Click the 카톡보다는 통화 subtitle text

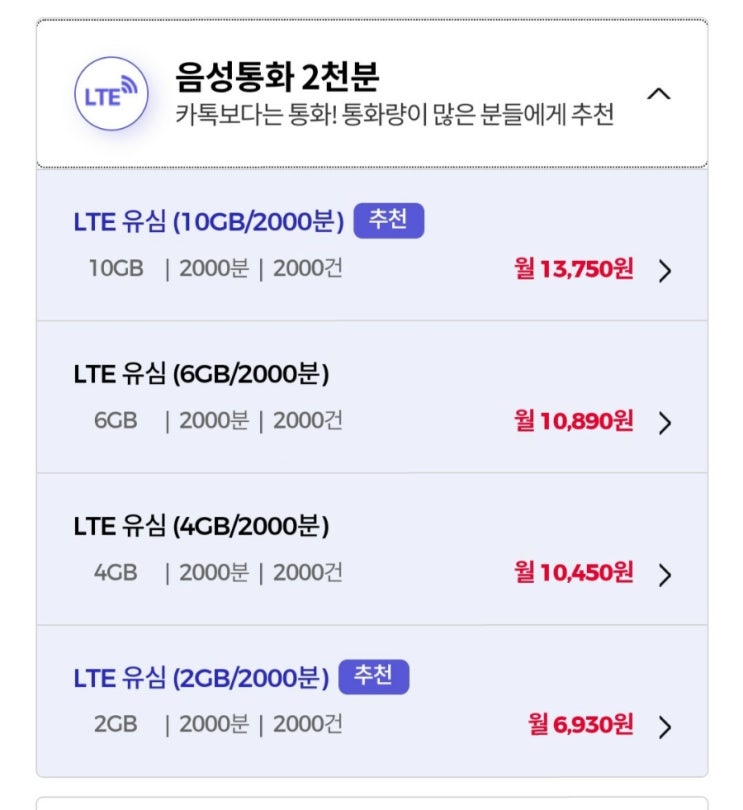click(394, 116)
